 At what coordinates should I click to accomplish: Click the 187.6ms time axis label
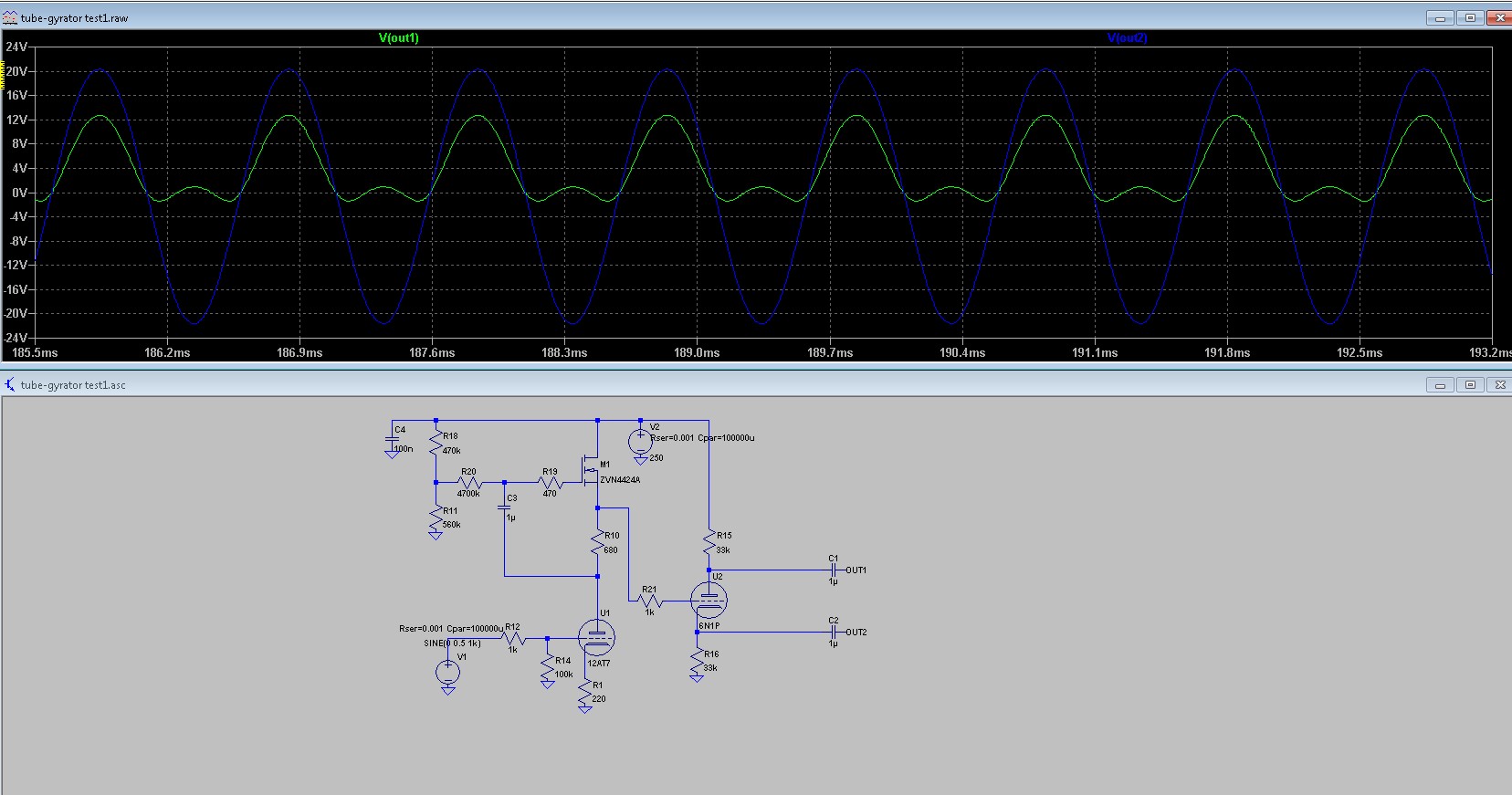pos(433,352)
